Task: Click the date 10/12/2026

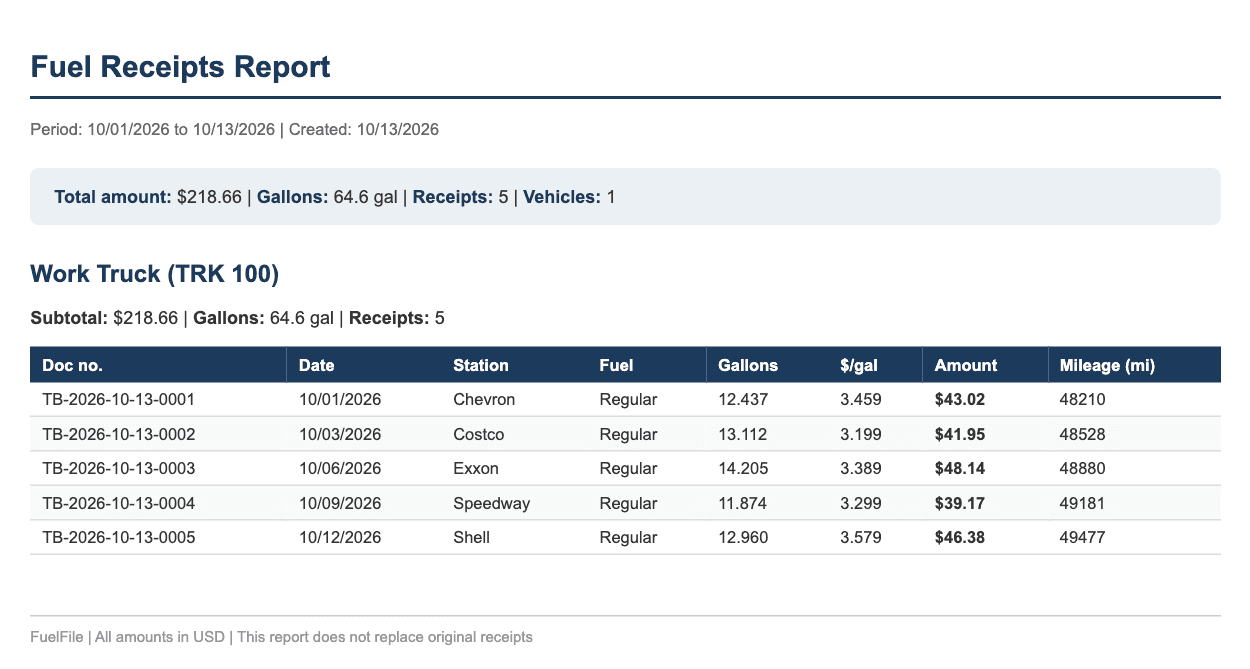Action: (x=340, y=537)
